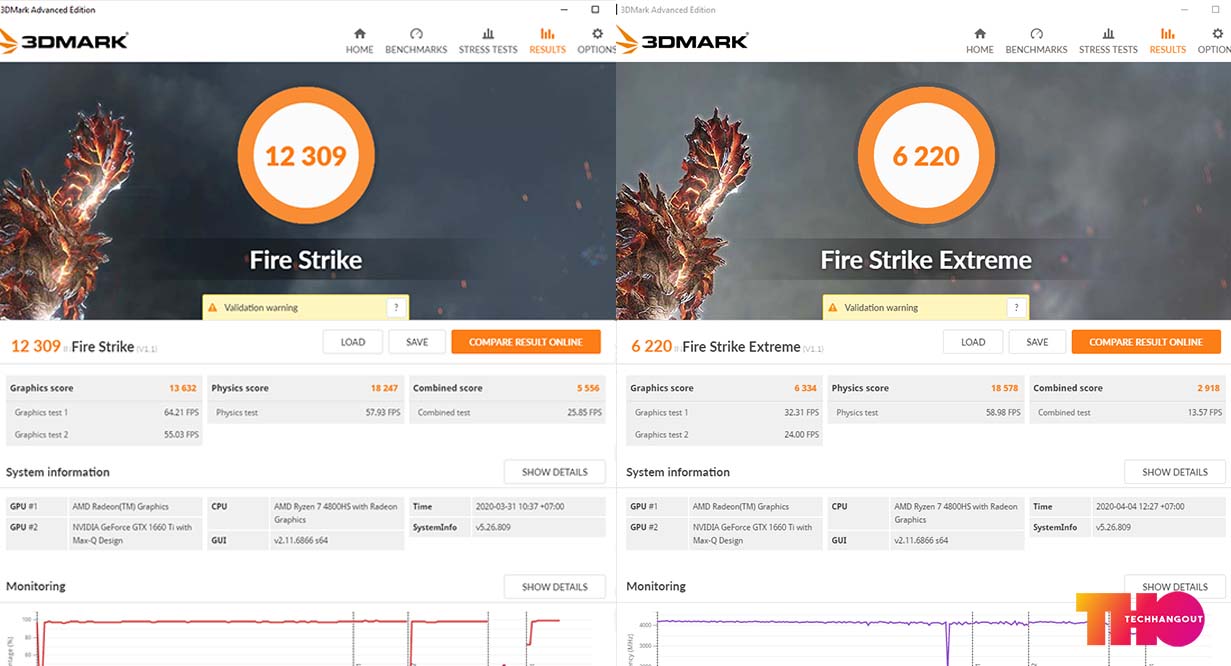Click Combined score 2 918 value
Image resolution: width=1231 pixels, height=666 pixels.
click(1208, 388)
